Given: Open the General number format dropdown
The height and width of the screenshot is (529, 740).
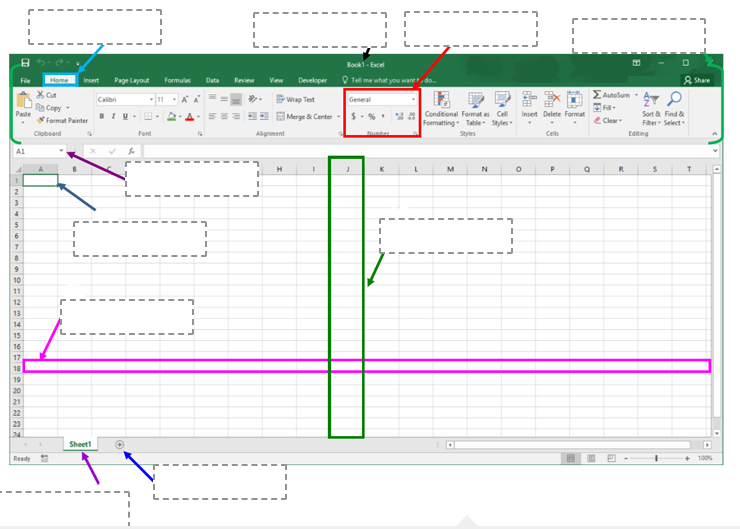Looking at the screenshot, I should click(x=414, y=100).
